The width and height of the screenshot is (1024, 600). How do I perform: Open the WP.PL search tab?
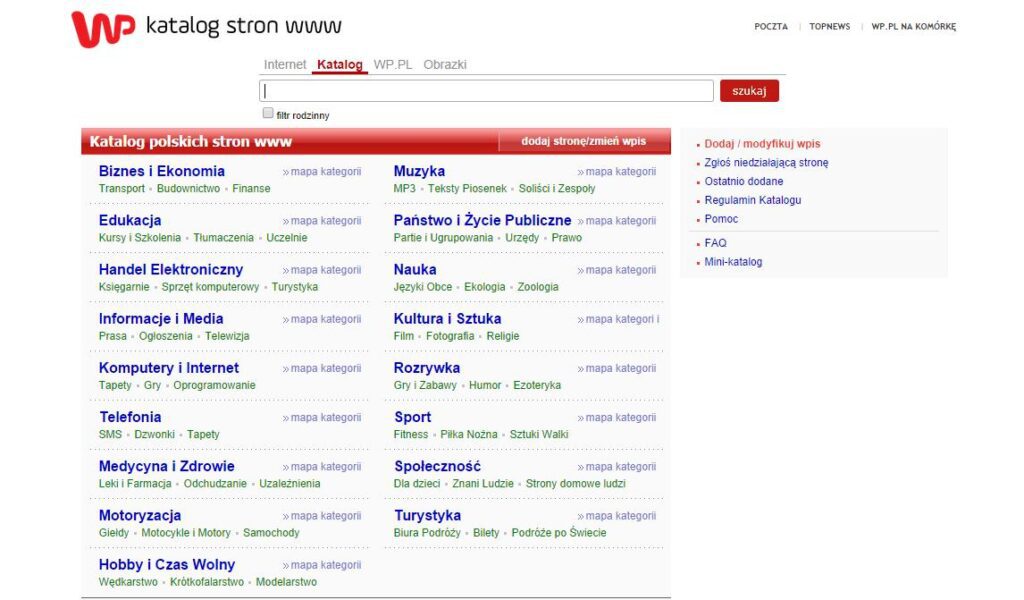point(392,65)
